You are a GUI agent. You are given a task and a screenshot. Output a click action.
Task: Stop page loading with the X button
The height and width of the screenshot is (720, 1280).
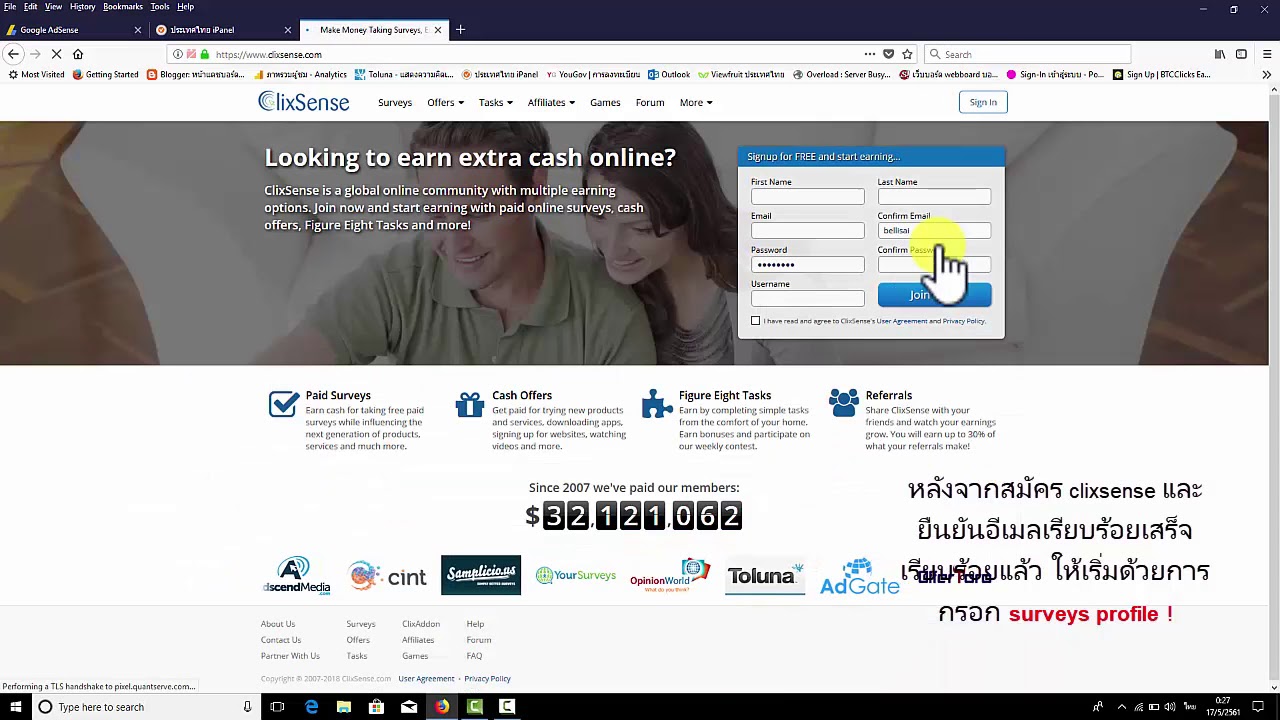pyautogui.click(x=56, y=54)
